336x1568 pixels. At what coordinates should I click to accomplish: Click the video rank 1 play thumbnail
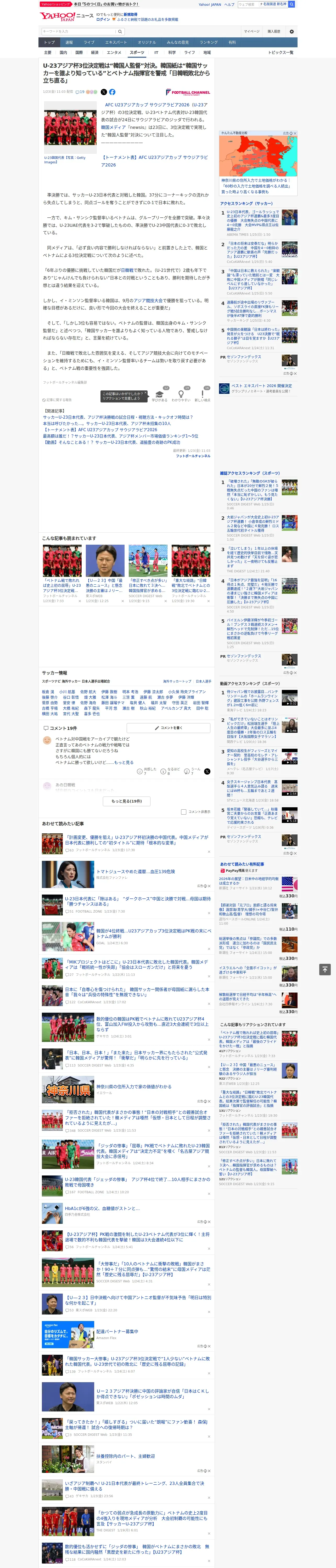point(290,697)
